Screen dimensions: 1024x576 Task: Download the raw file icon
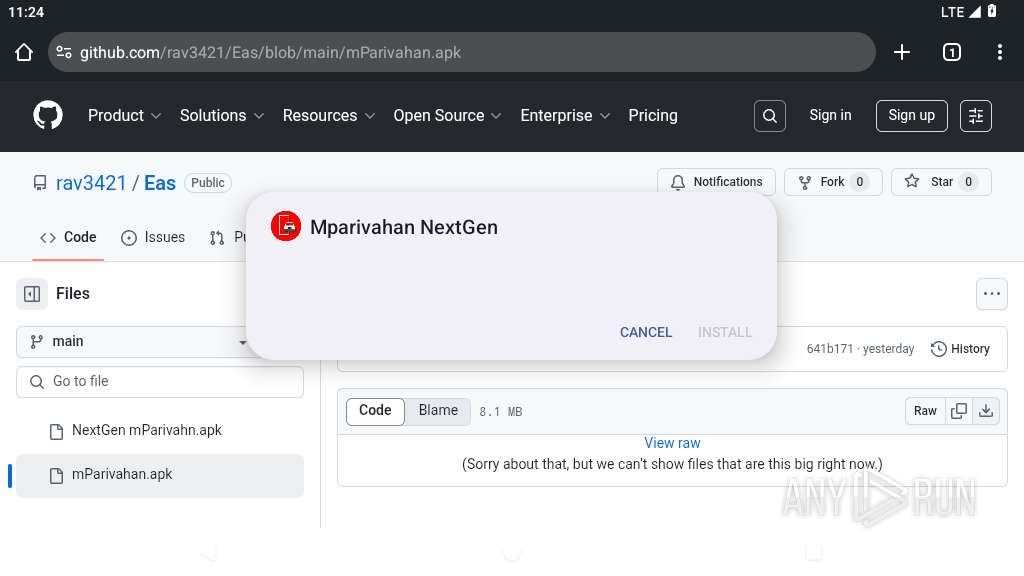point(986,411)
